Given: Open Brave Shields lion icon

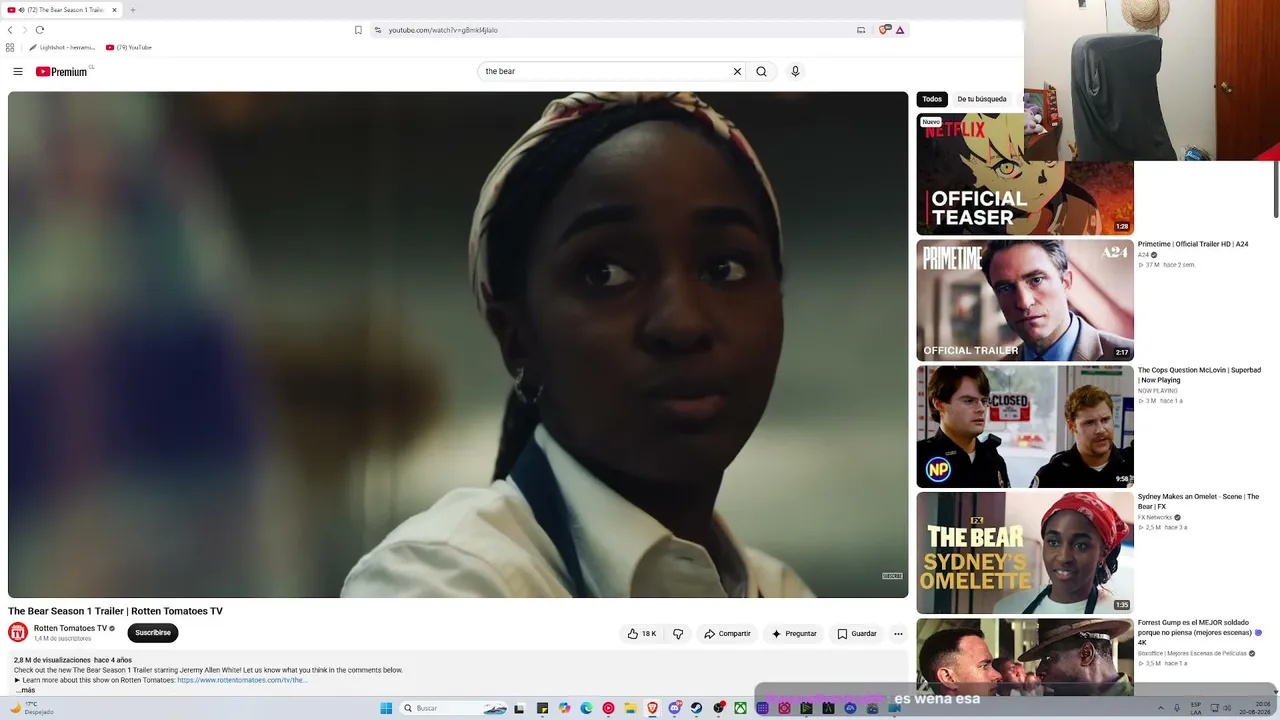Looking at the screenshot, I should pyautogui.click(x=884, y=30).
